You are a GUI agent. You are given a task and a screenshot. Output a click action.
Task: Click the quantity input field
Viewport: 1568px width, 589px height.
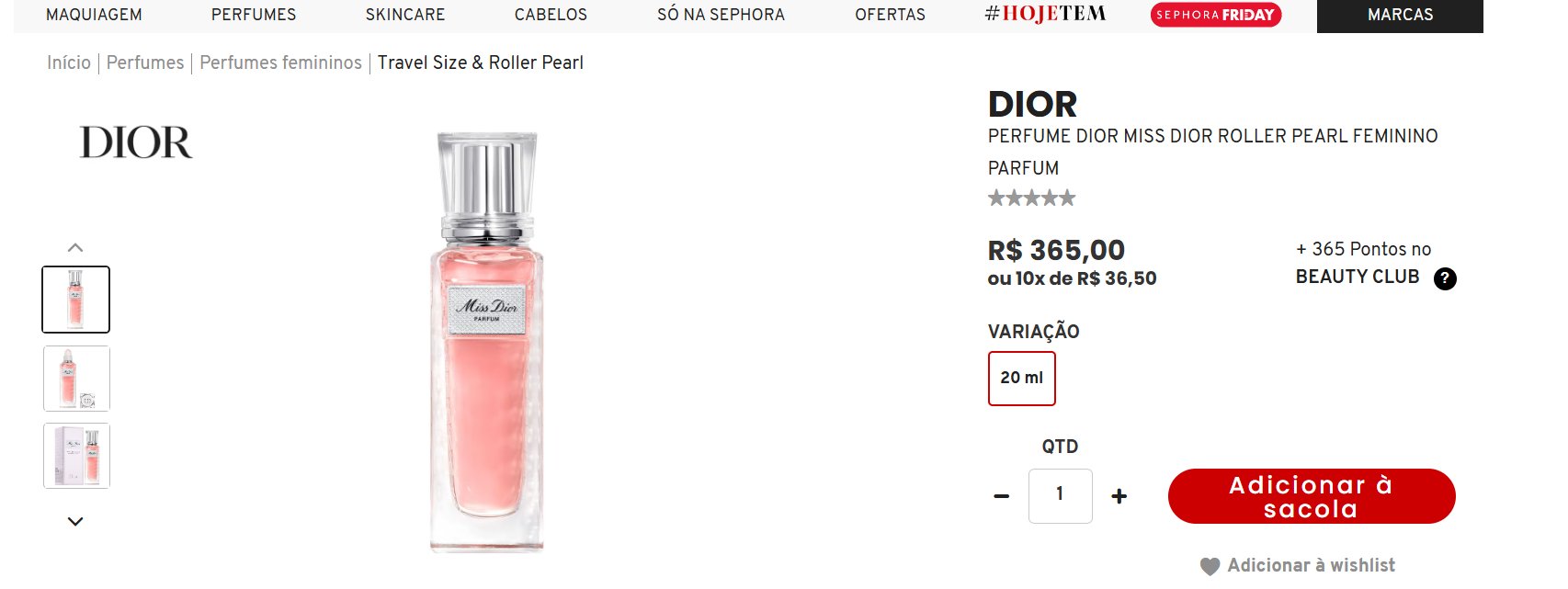pos(1061,496)
